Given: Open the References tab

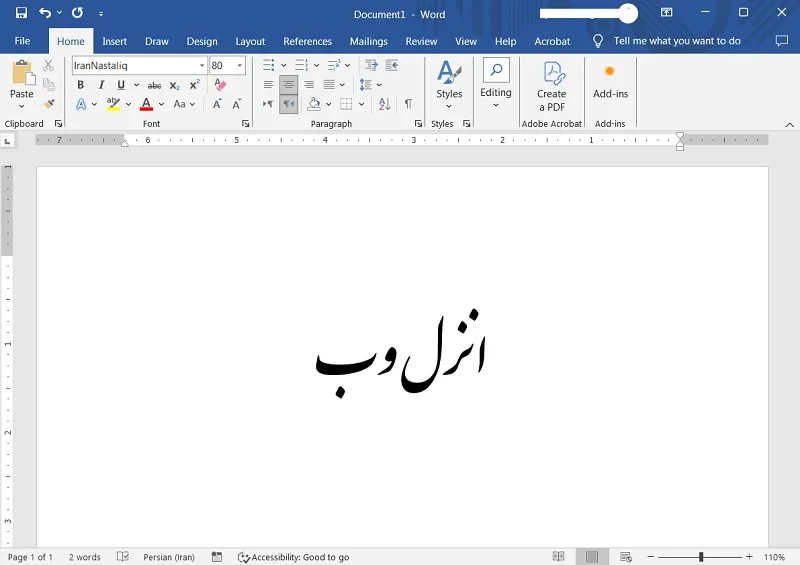Looking at the screenshot, I should [307, 41].
